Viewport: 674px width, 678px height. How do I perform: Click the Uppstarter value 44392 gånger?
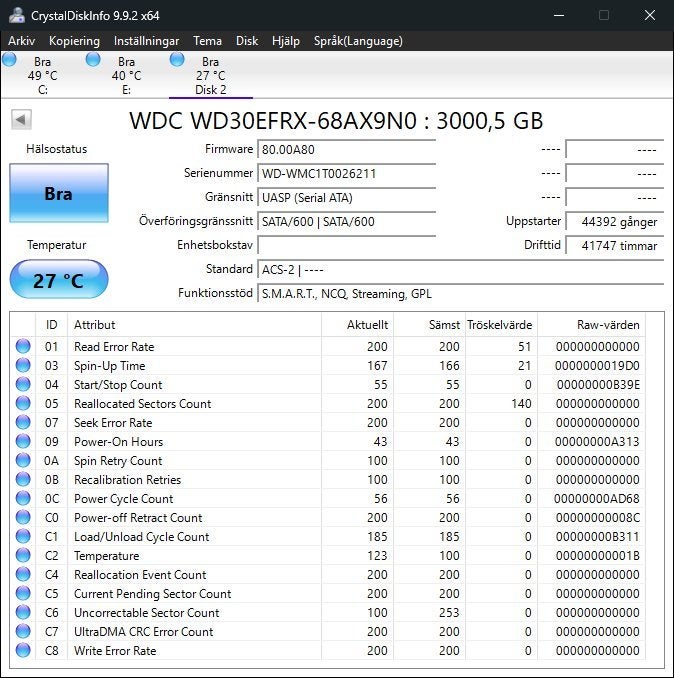[614, 221]
